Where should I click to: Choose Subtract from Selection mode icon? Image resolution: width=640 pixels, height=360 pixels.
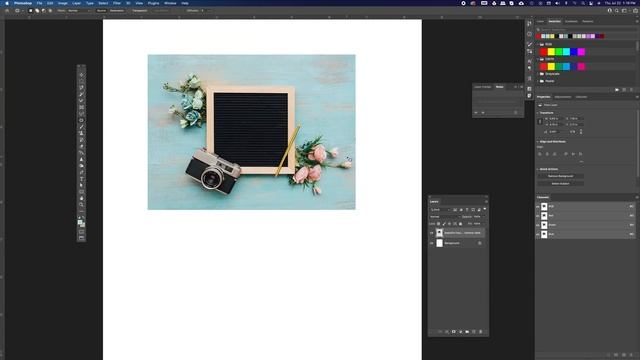(44, 11)
